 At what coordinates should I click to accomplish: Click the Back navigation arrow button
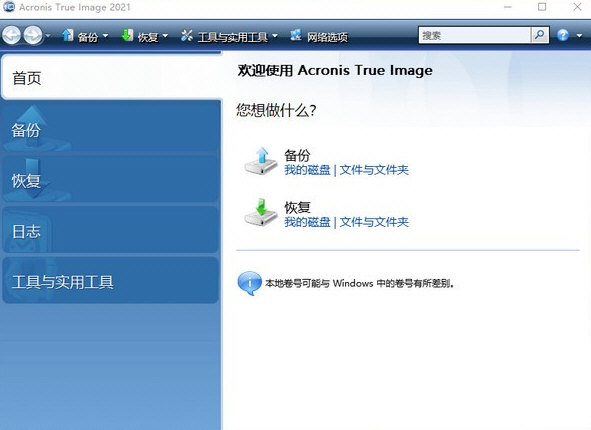(x=11, y=36)
